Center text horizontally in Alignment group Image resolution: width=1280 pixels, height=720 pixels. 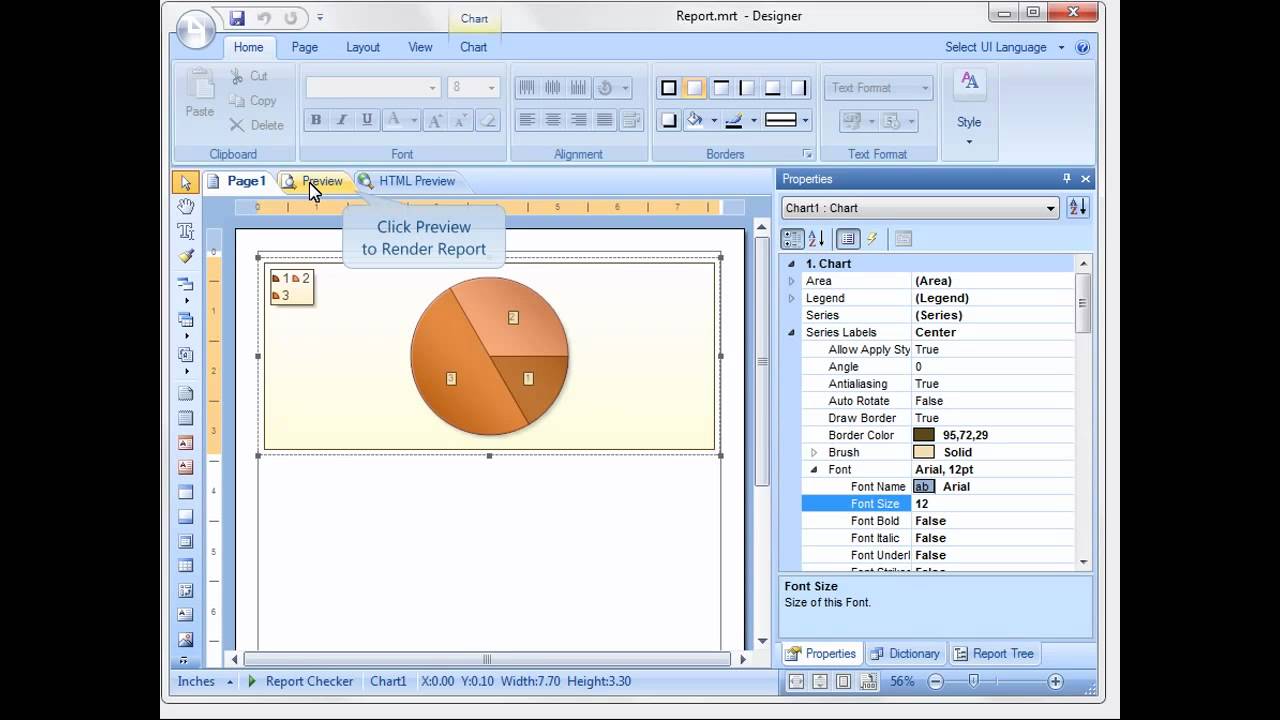coord(553,120)
